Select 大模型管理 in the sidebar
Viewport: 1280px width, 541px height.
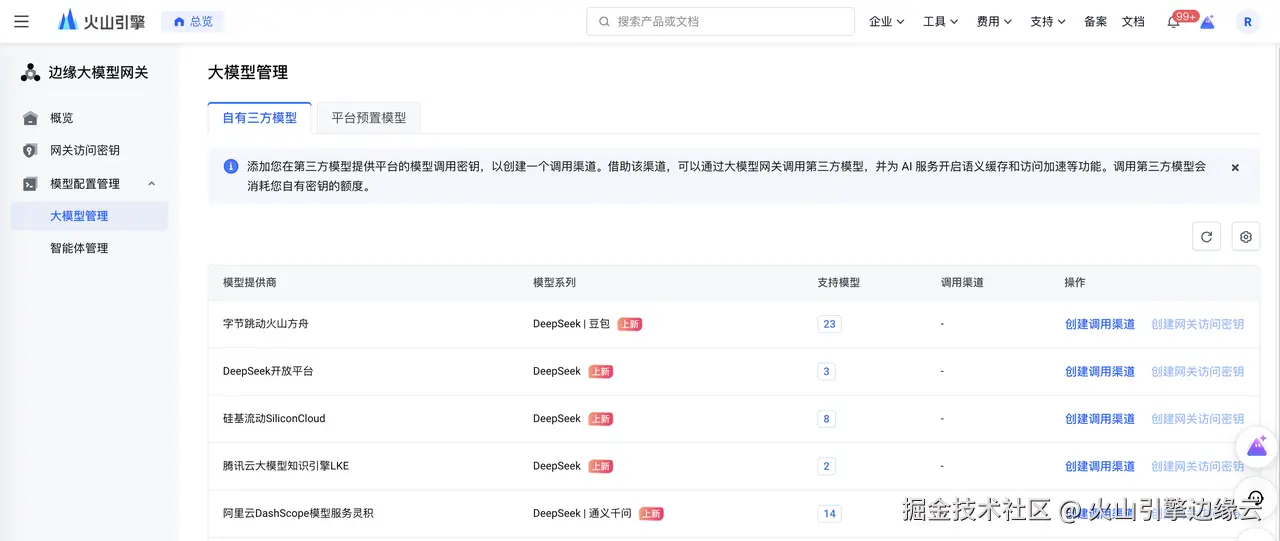tap(90, 215)
